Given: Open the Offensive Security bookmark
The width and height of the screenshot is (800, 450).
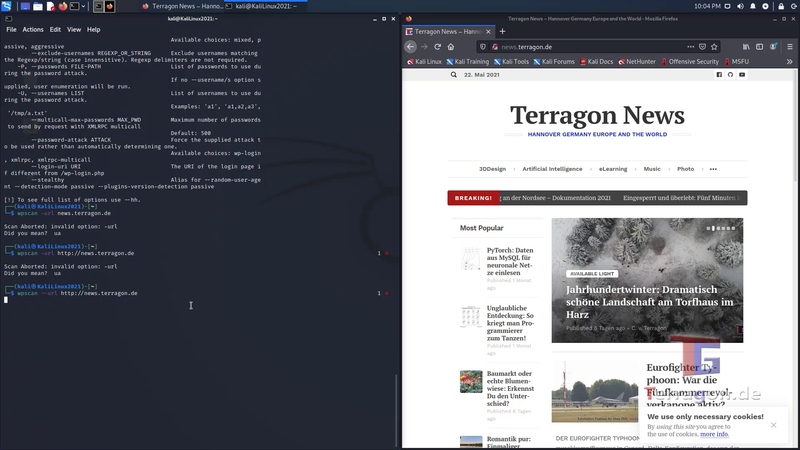Looking at the screenshot, I should tap(690, 62).
